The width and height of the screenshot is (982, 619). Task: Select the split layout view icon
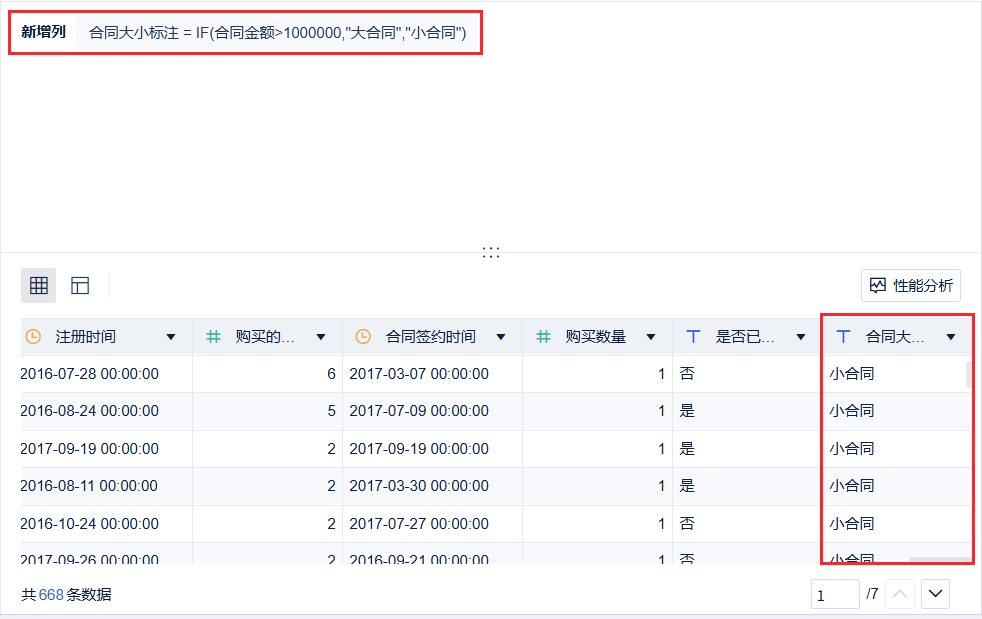click(79, 285)
